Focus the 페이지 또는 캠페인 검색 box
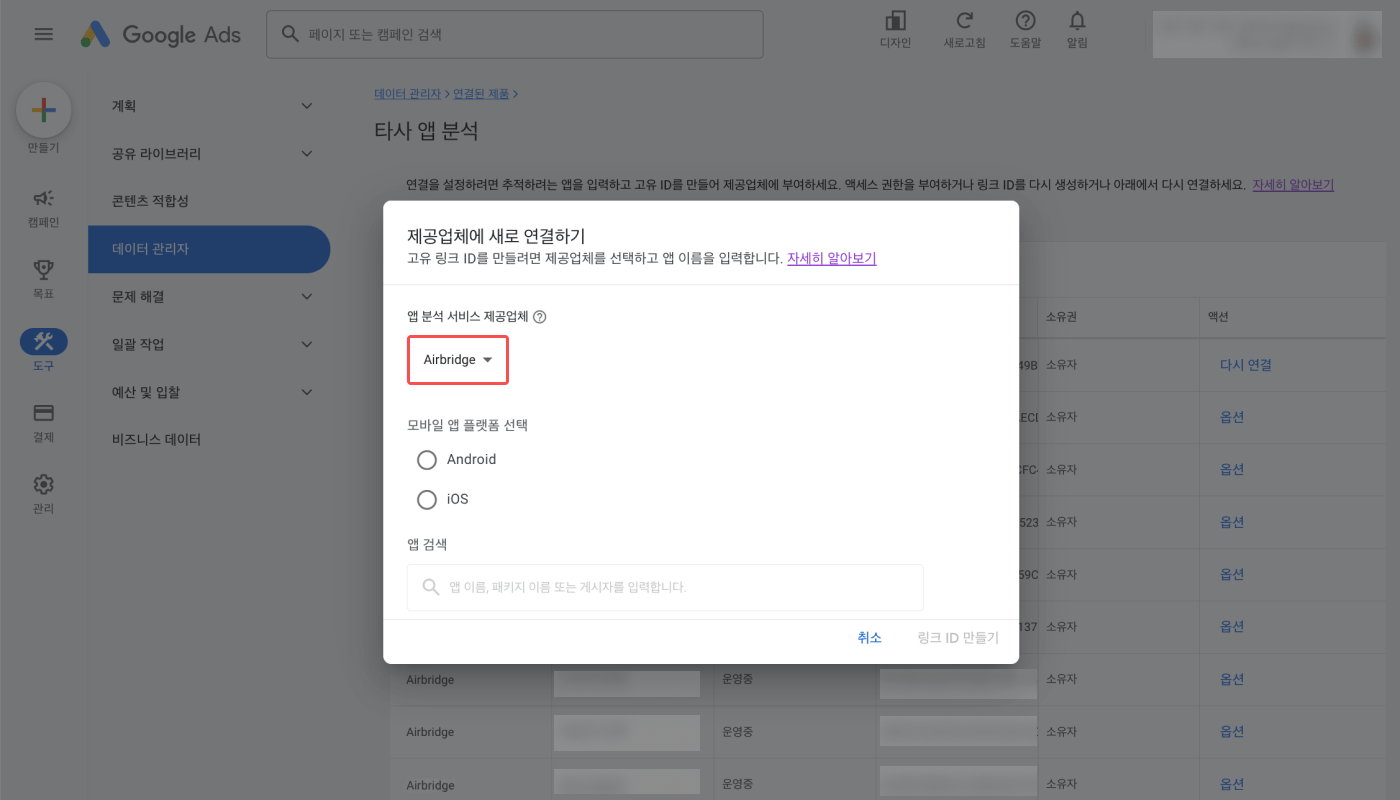 coord(514,34)
